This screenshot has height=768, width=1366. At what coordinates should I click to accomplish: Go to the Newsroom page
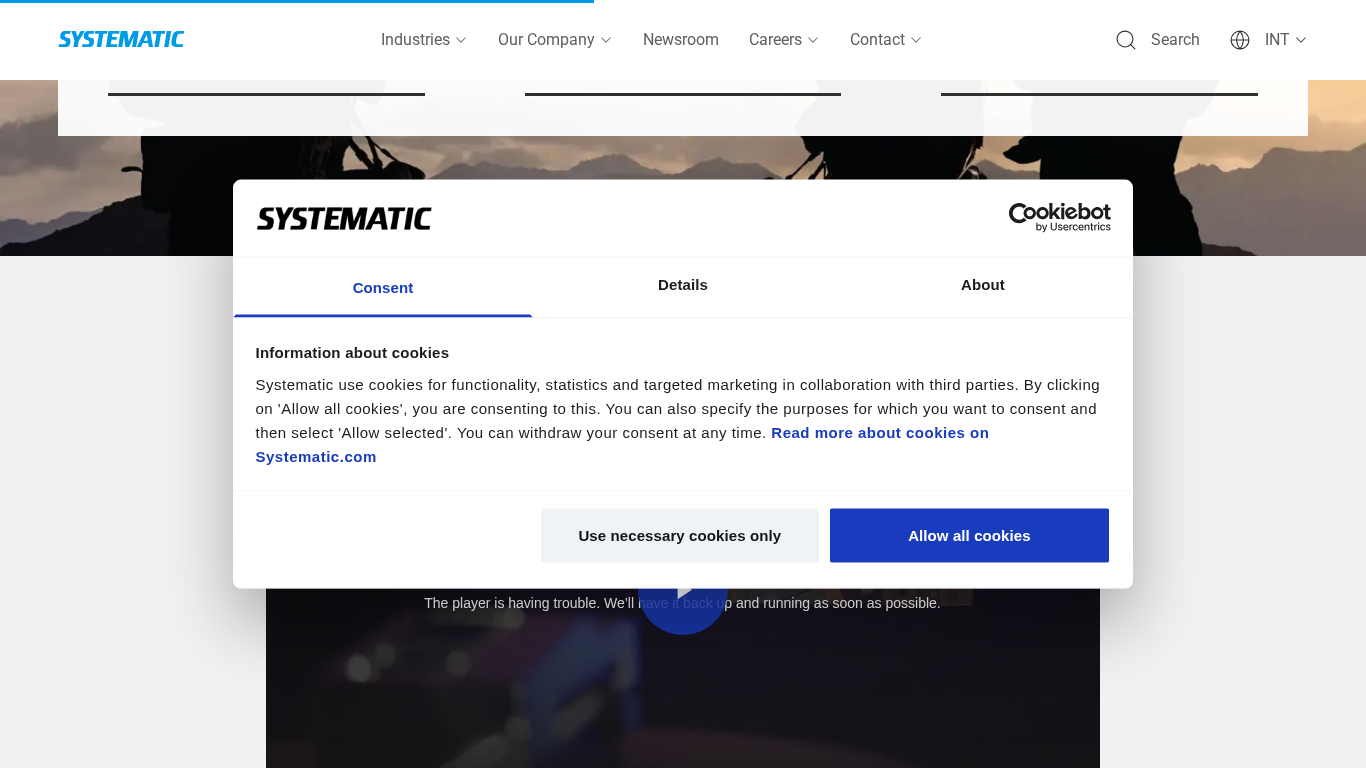point(681,40)
